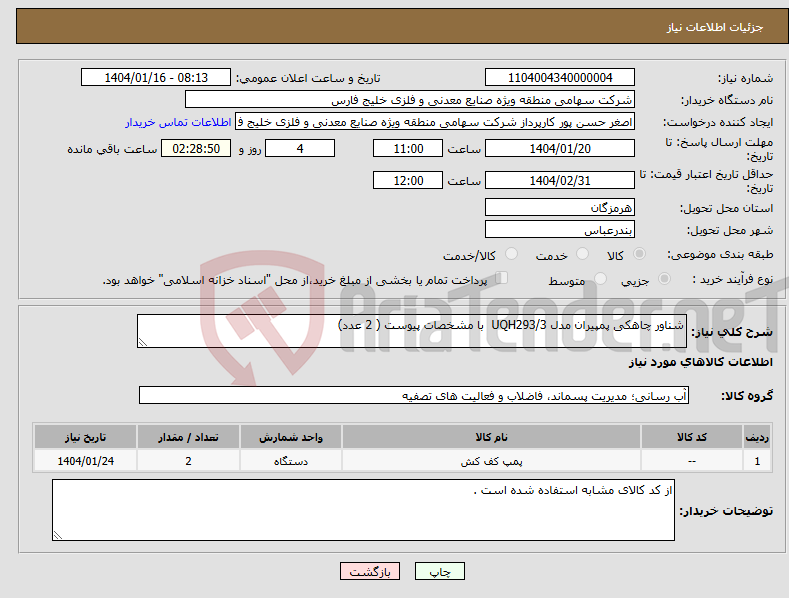Click the buyer organization name field
The width and height of the screenshot is (789, 598).
[410, 100]
